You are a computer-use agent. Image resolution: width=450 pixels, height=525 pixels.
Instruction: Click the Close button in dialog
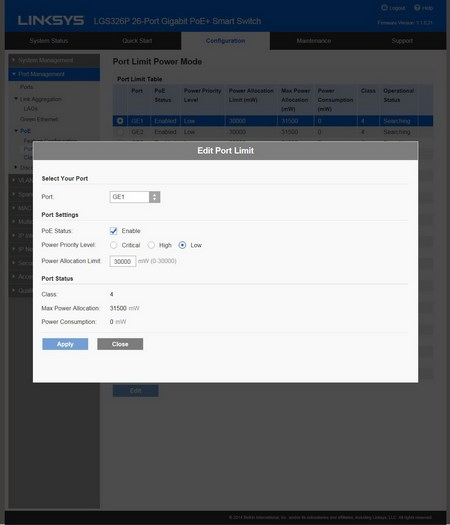click(x=120, y=344)
